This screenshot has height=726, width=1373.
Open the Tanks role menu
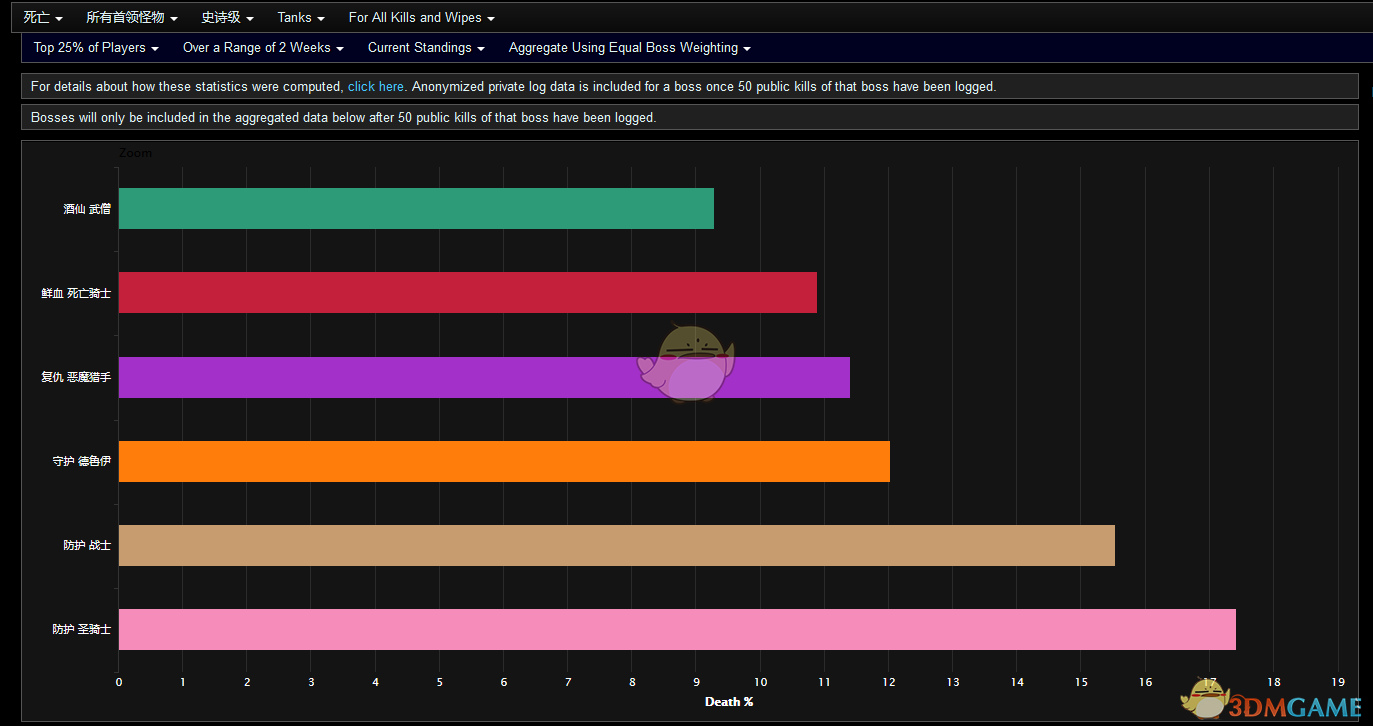point(301,18)
